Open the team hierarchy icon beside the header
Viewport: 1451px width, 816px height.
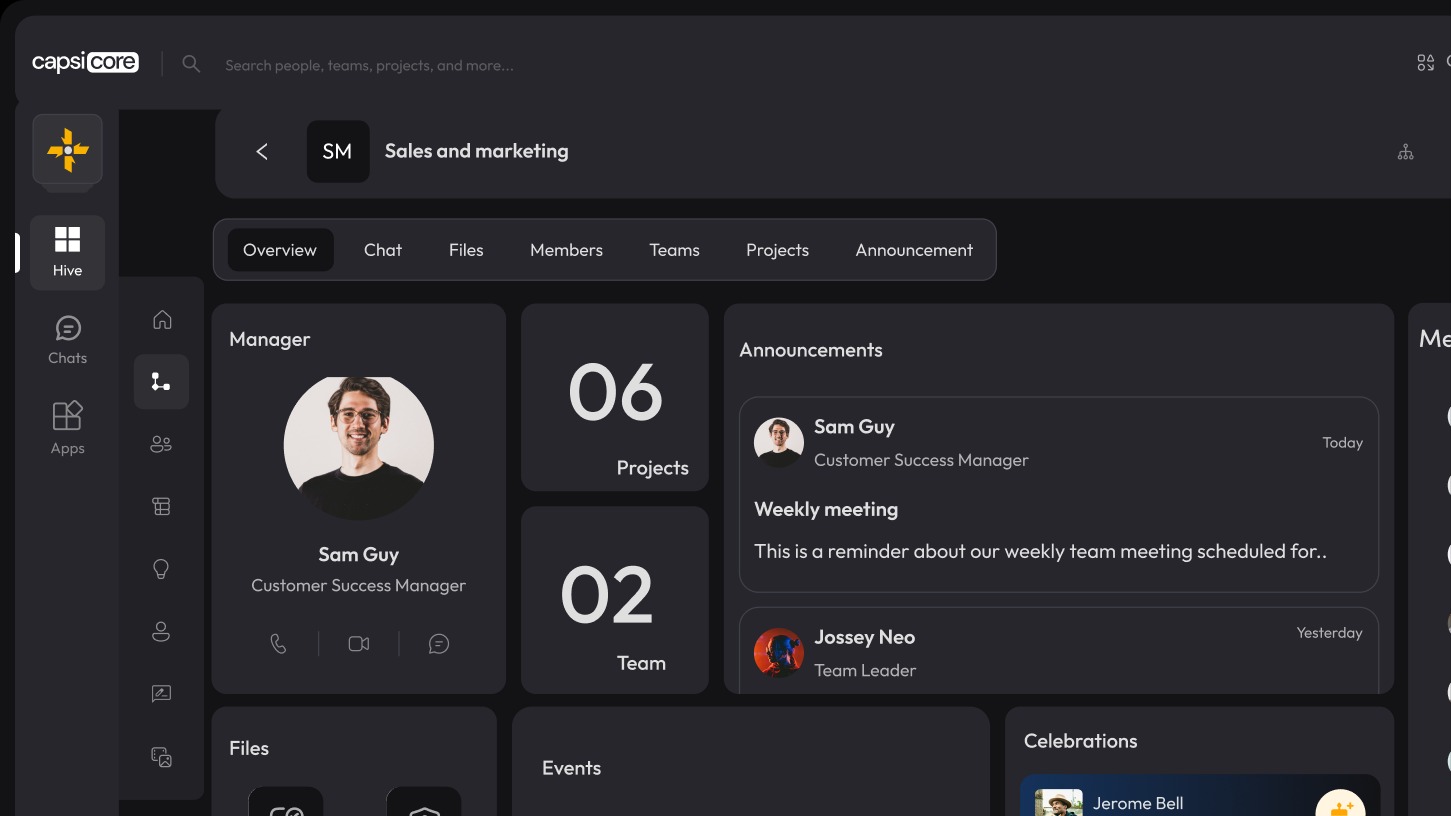1405,151
